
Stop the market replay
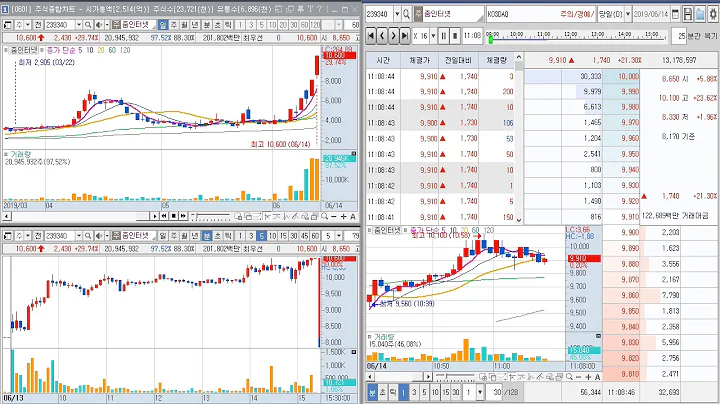455,35
